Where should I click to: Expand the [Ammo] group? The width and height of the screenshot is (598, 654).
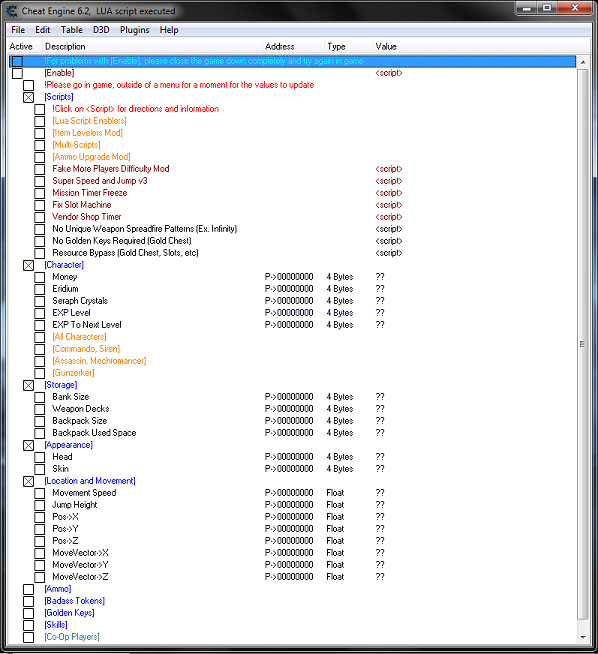(28, 589)
